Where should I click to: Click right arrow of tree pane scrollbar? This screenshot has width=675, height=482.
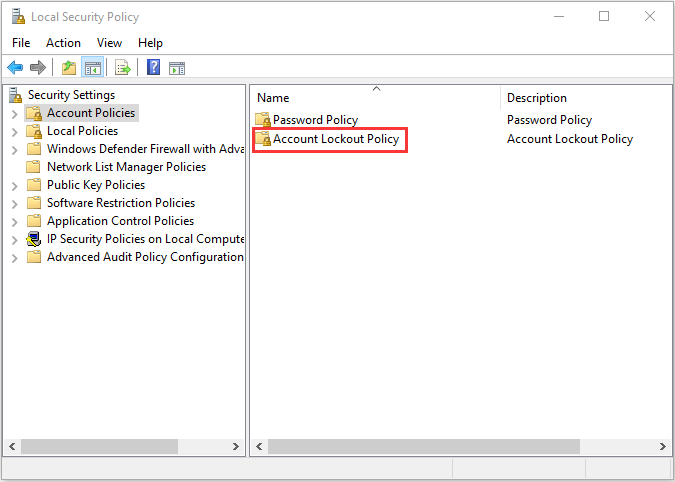coord(235,446)
